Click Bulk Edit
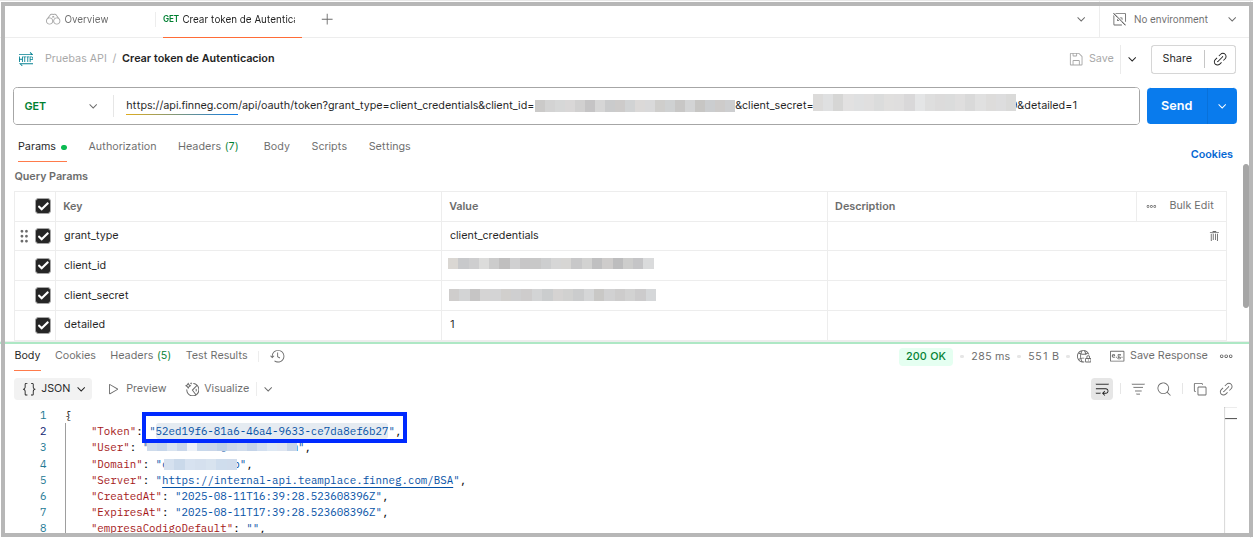The height and width of the screenshot is (538, 1253). click(1191, 206)
